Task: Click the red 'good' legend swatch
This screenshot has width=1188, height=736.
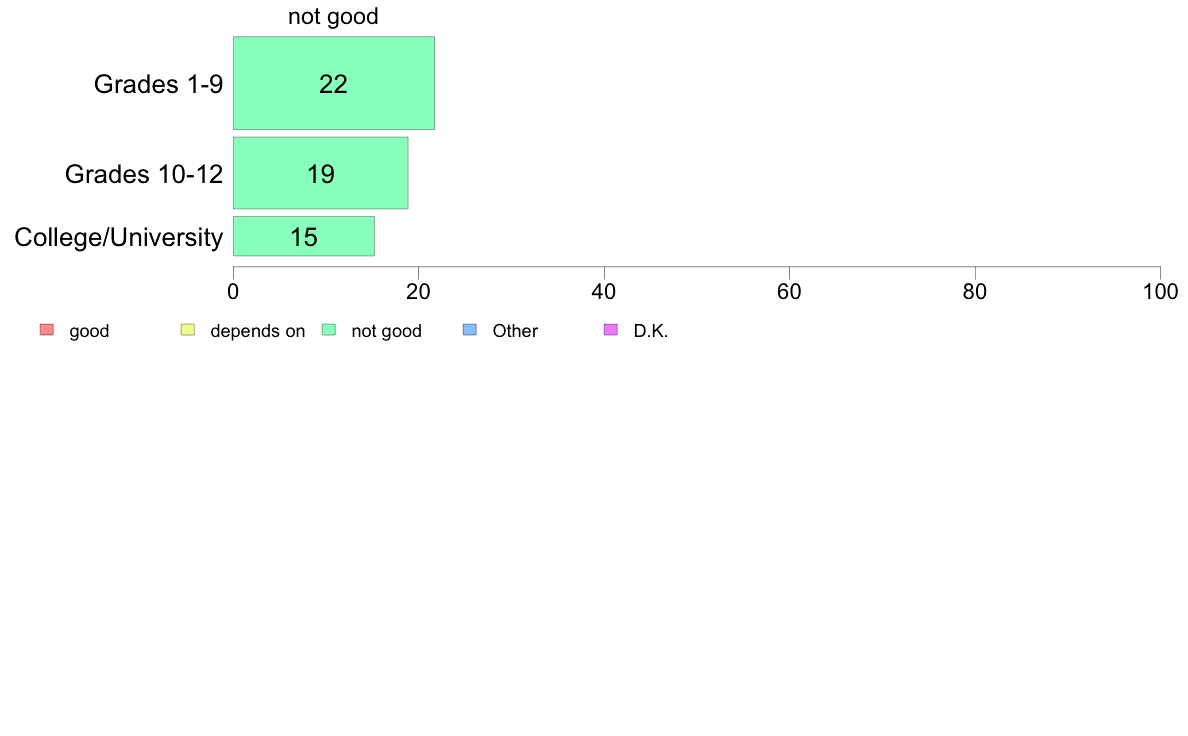Action: click(x=47, y=330)
